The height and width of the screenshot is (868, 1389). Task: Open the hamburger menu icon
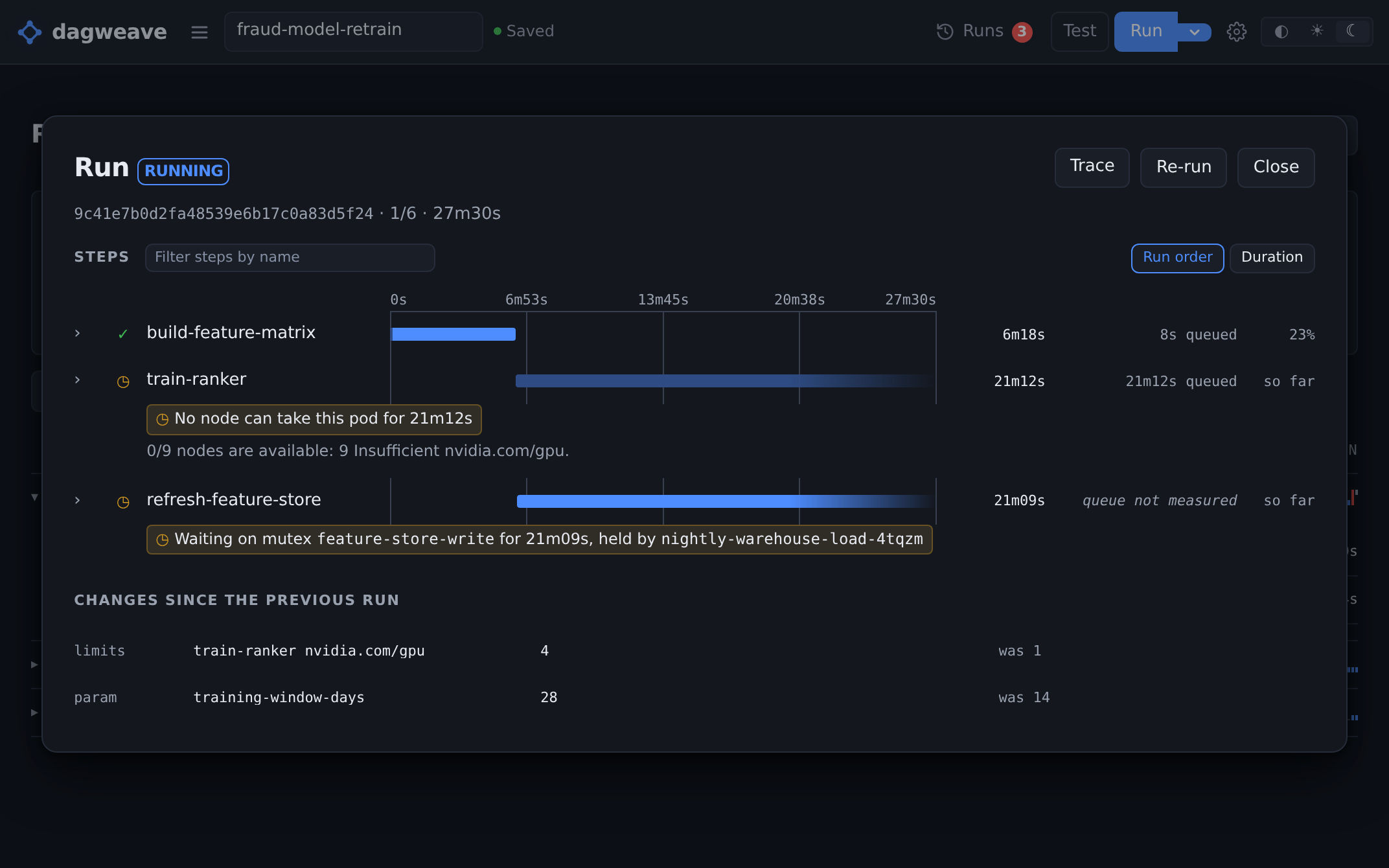coord(200,32)
